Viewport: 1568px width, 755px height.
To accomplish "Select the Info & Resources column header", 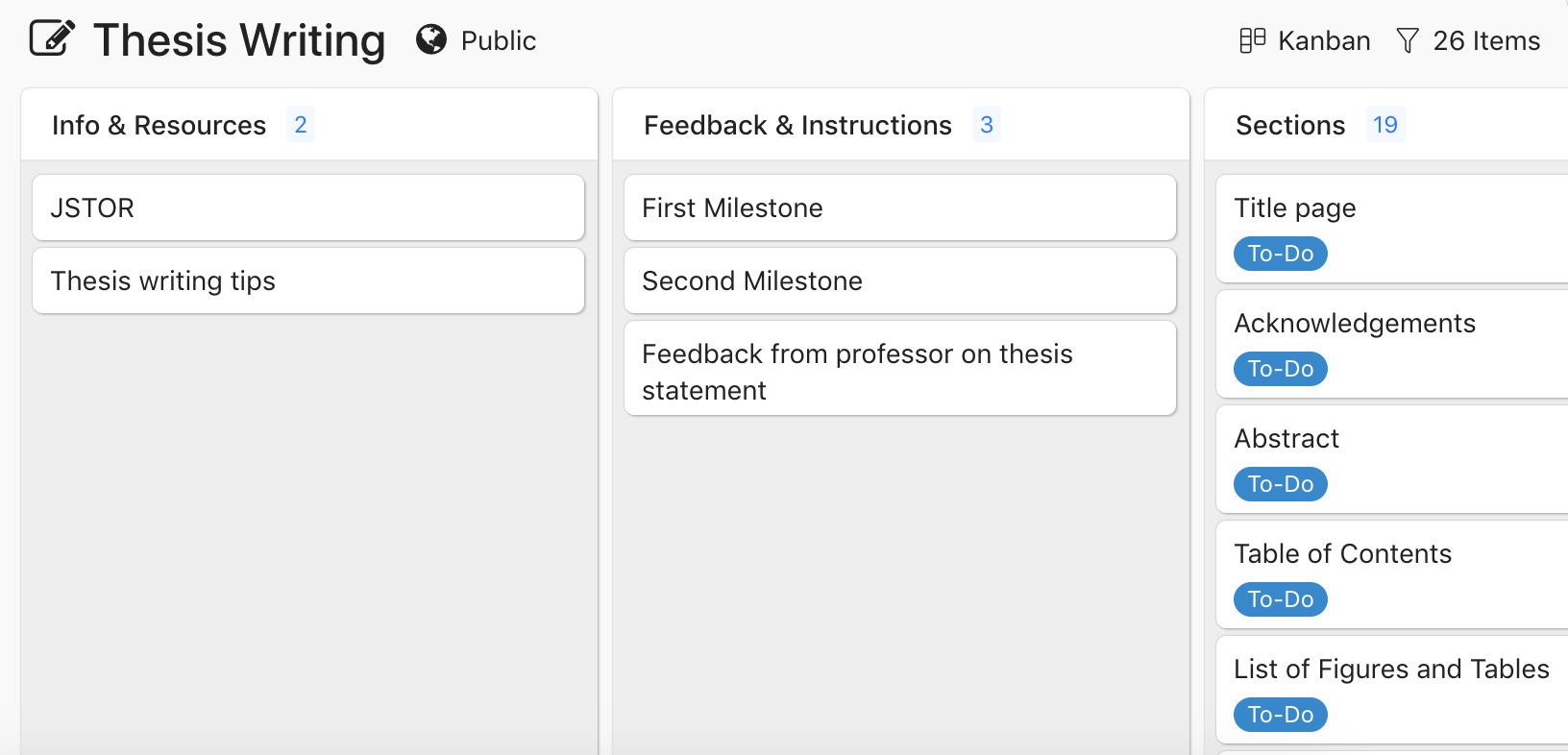I will (x=159, y=125).
